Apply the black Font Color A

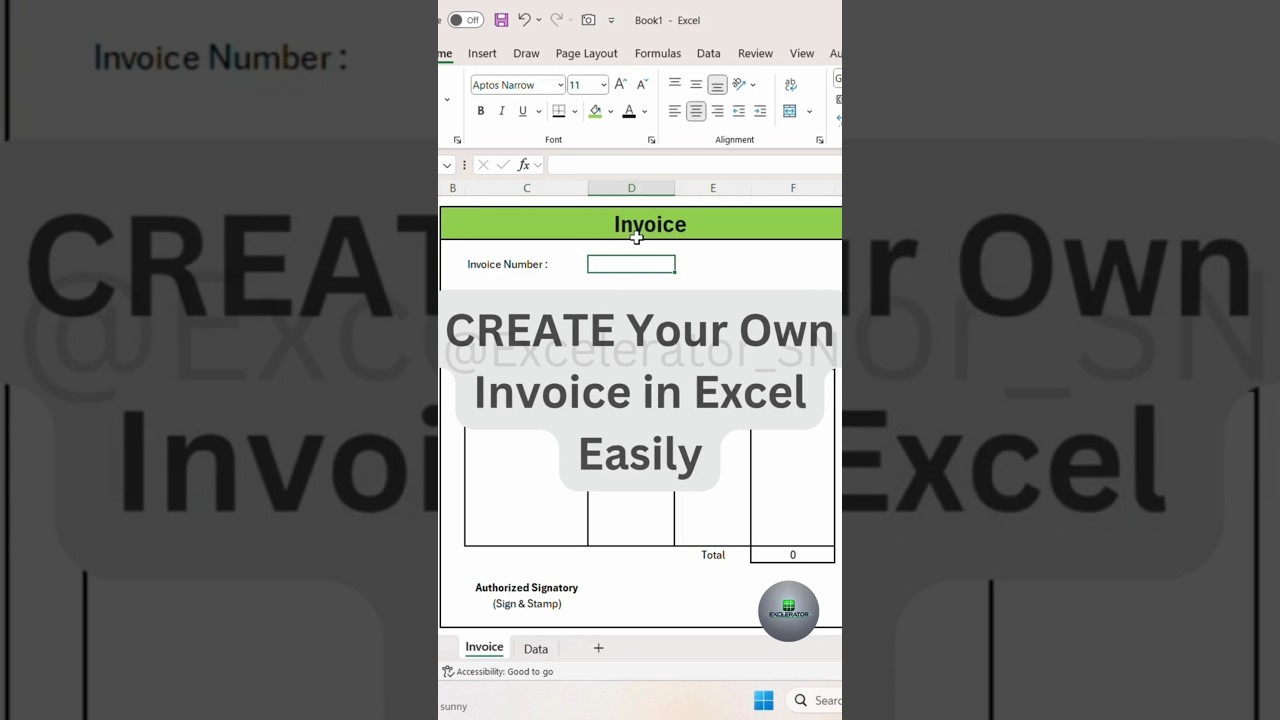point(629,111)
